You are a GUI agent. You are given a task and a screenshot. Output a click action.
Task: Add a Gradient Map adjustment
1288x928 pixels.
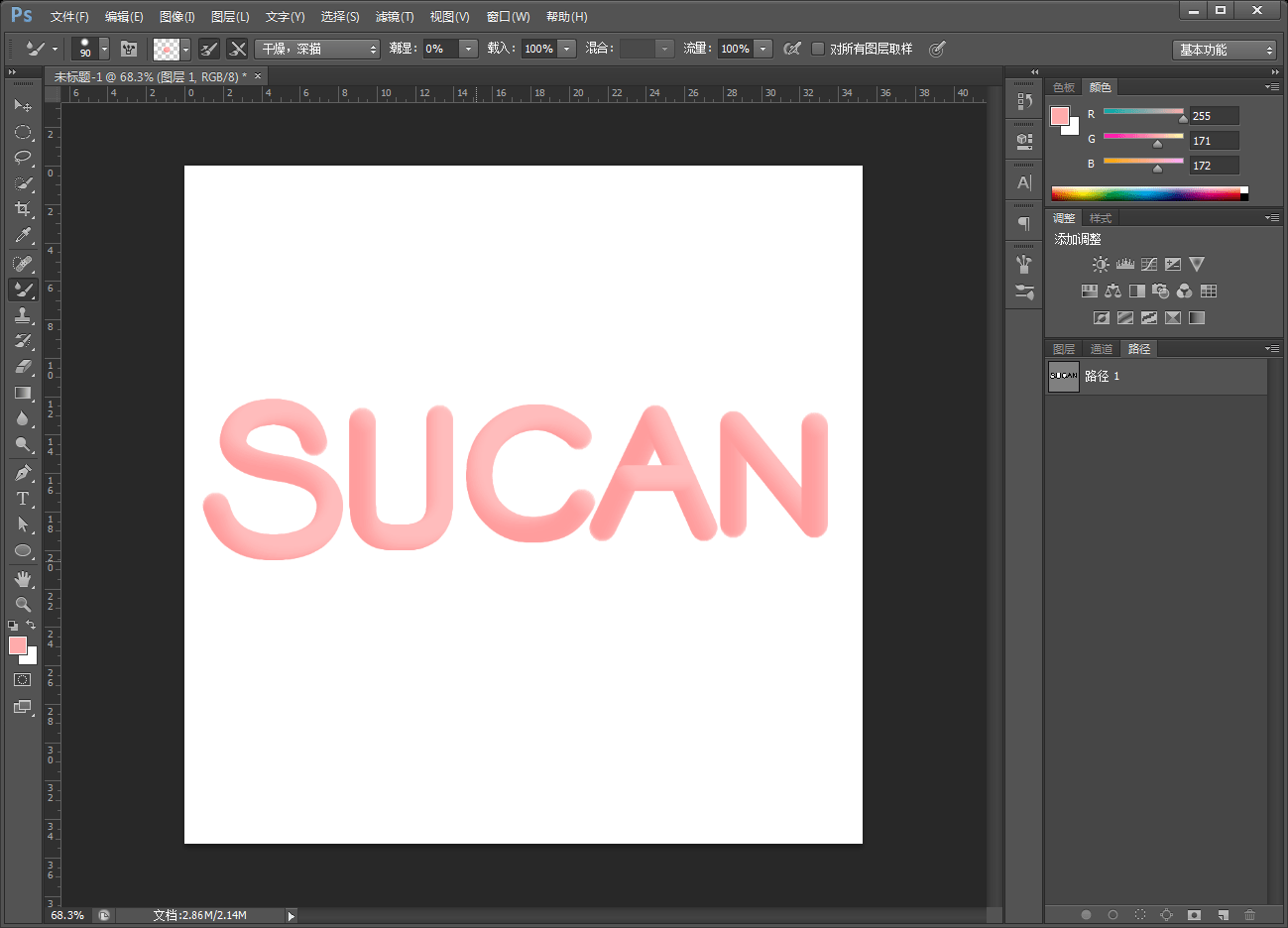click(x=1197, y=318)
